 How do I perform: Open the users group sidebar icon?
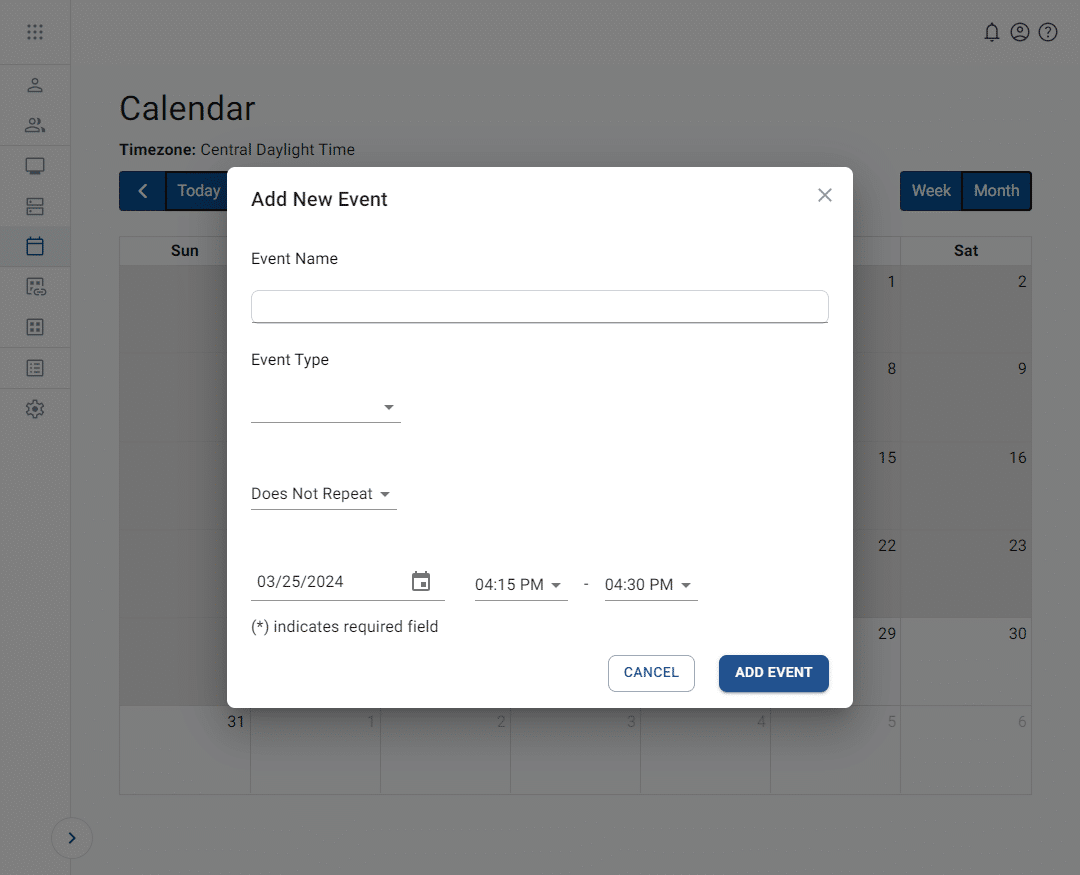point(35,126)
